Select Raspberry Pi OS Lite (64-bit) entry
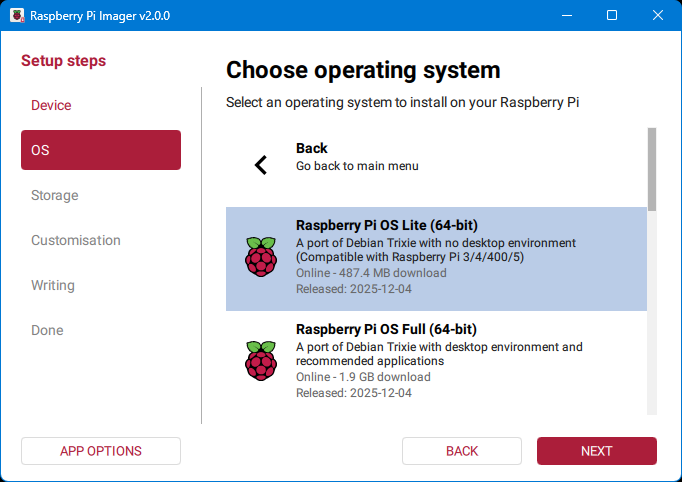Viewport: 682px width, 482px height. click(436, 259)
